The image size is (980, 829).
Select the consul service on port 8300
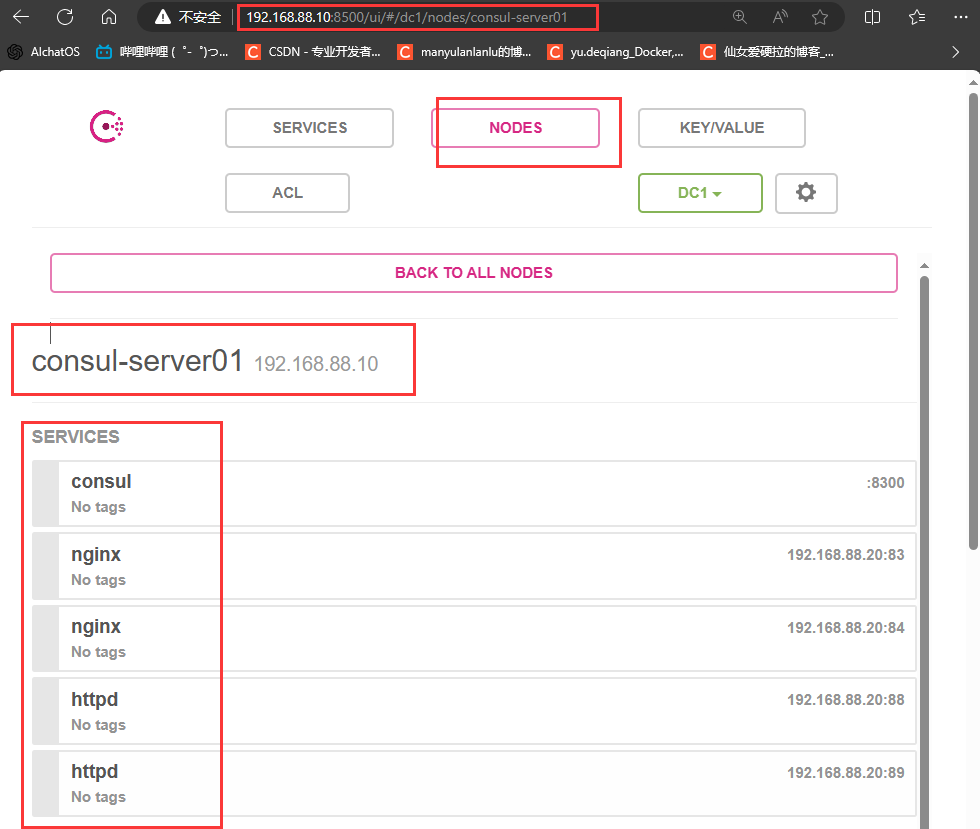(474, 493)
